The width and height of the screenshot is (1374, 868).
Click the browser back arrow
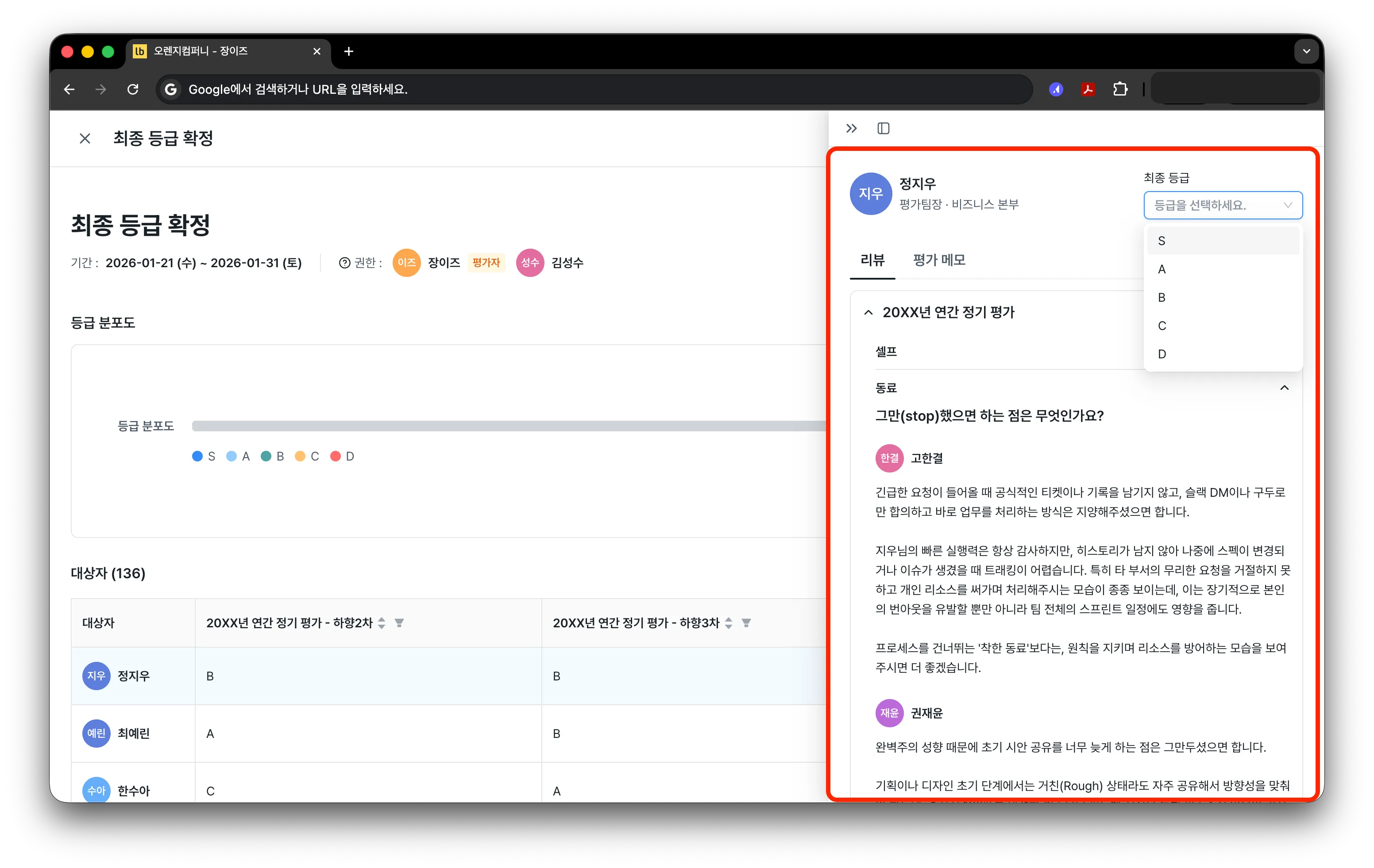69,89
